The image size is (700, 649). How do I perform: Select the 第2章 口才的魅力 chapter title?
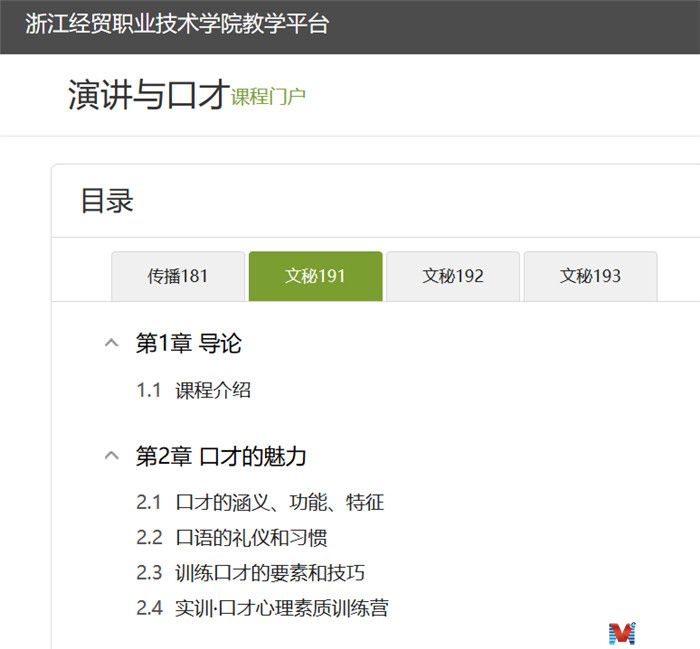[x=221, y=457]
